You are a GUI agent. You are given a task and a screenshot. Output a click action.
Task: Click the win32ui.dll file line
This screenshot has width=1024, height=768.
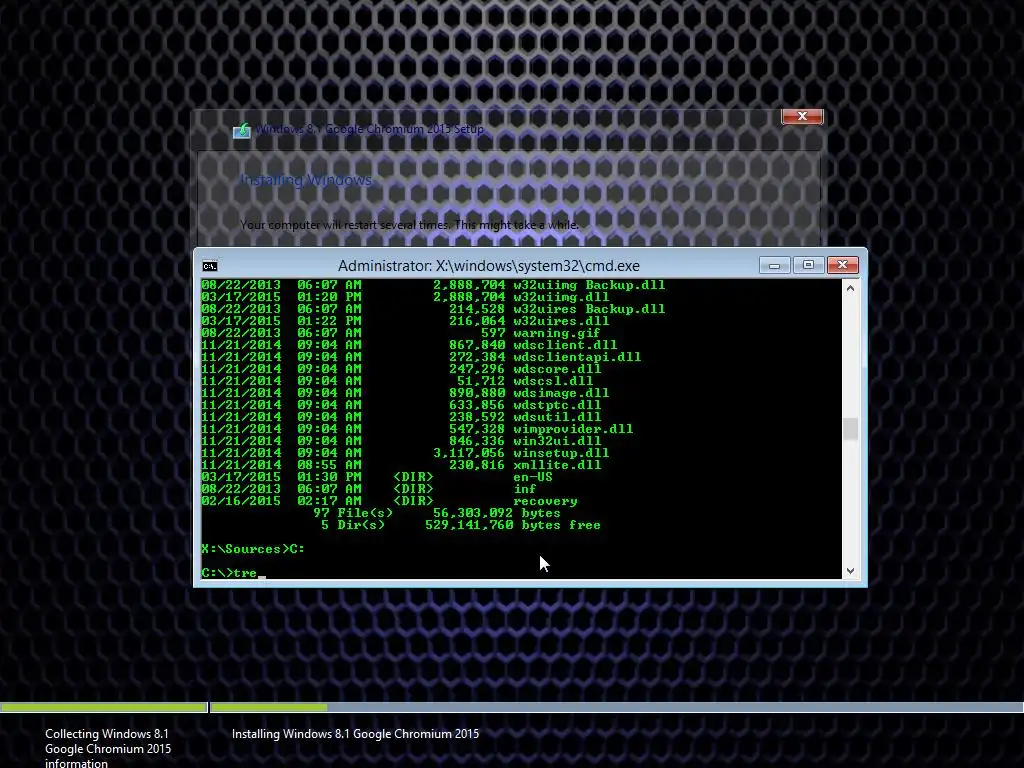[401, 441]
